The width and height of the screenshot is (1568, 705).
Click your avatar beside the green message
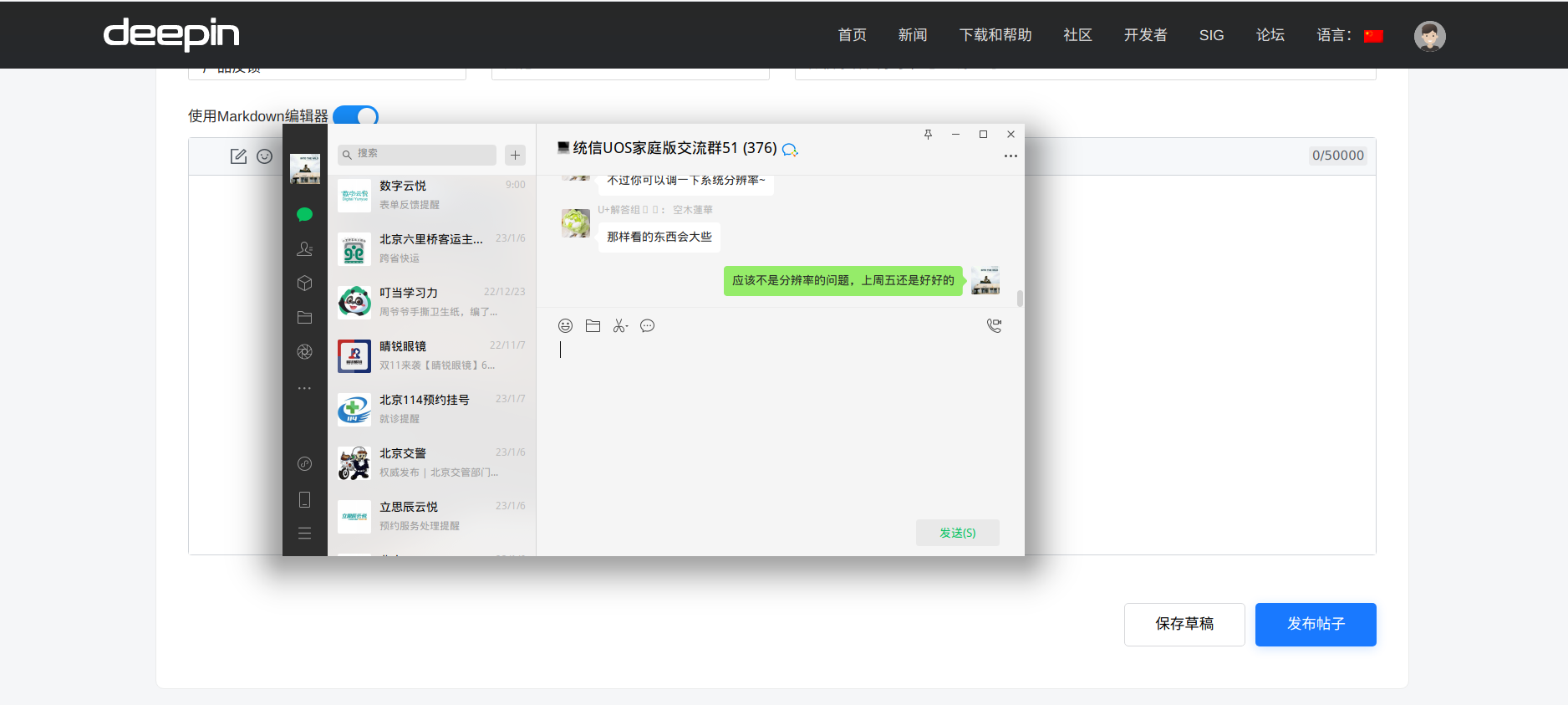click(x=985, y=281)
